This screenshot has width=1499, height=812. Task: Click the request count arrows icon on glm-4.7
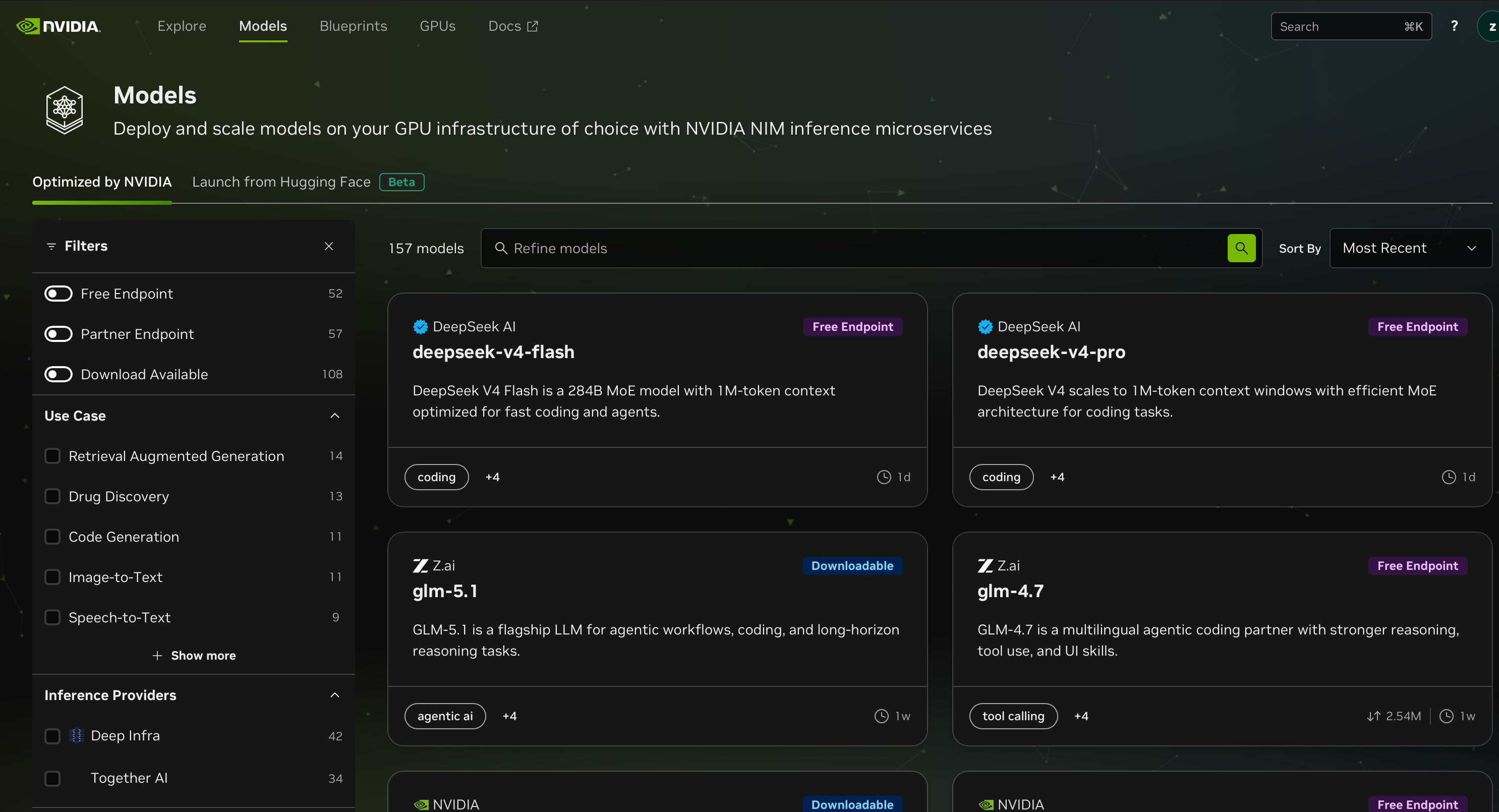point(1373,717)
